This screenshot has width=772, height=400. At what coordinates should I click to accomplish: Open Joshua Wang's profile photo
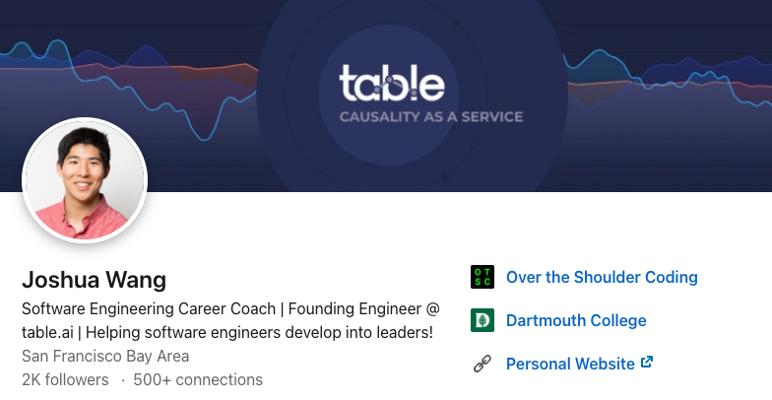coord(85,181)
